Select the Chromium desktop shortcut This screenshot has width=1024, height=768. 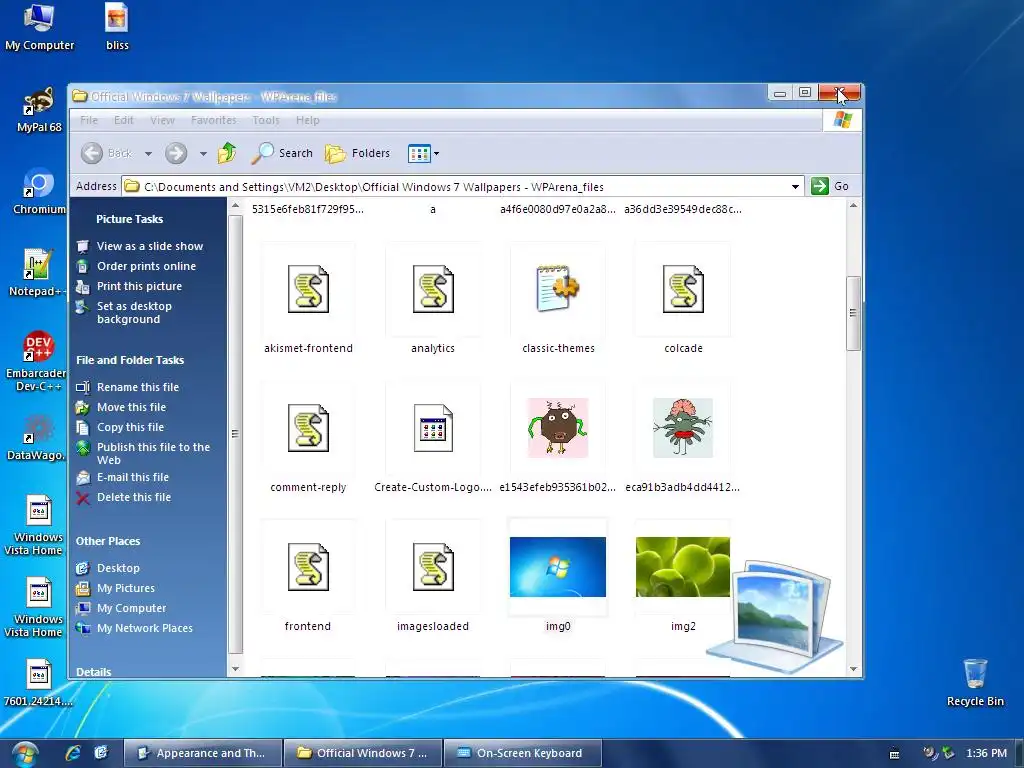pos(39,192)
